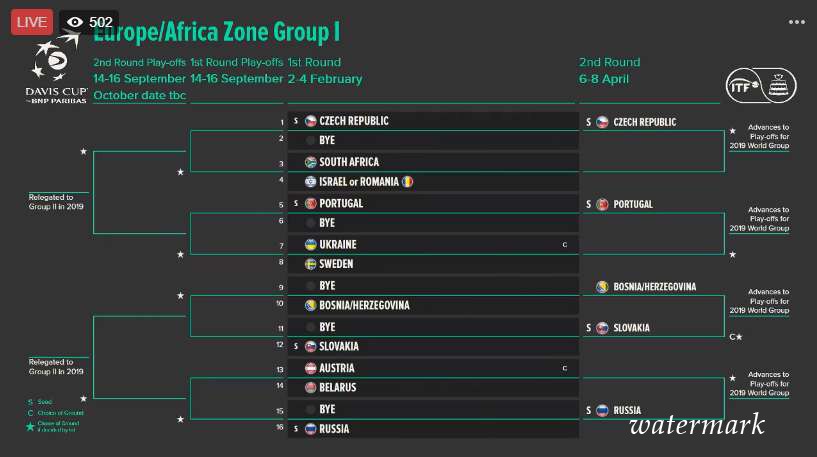Click the Sweden flag icon
Image resolution: width=817 pixels, height=457 pixels.
tap(311, 264)
